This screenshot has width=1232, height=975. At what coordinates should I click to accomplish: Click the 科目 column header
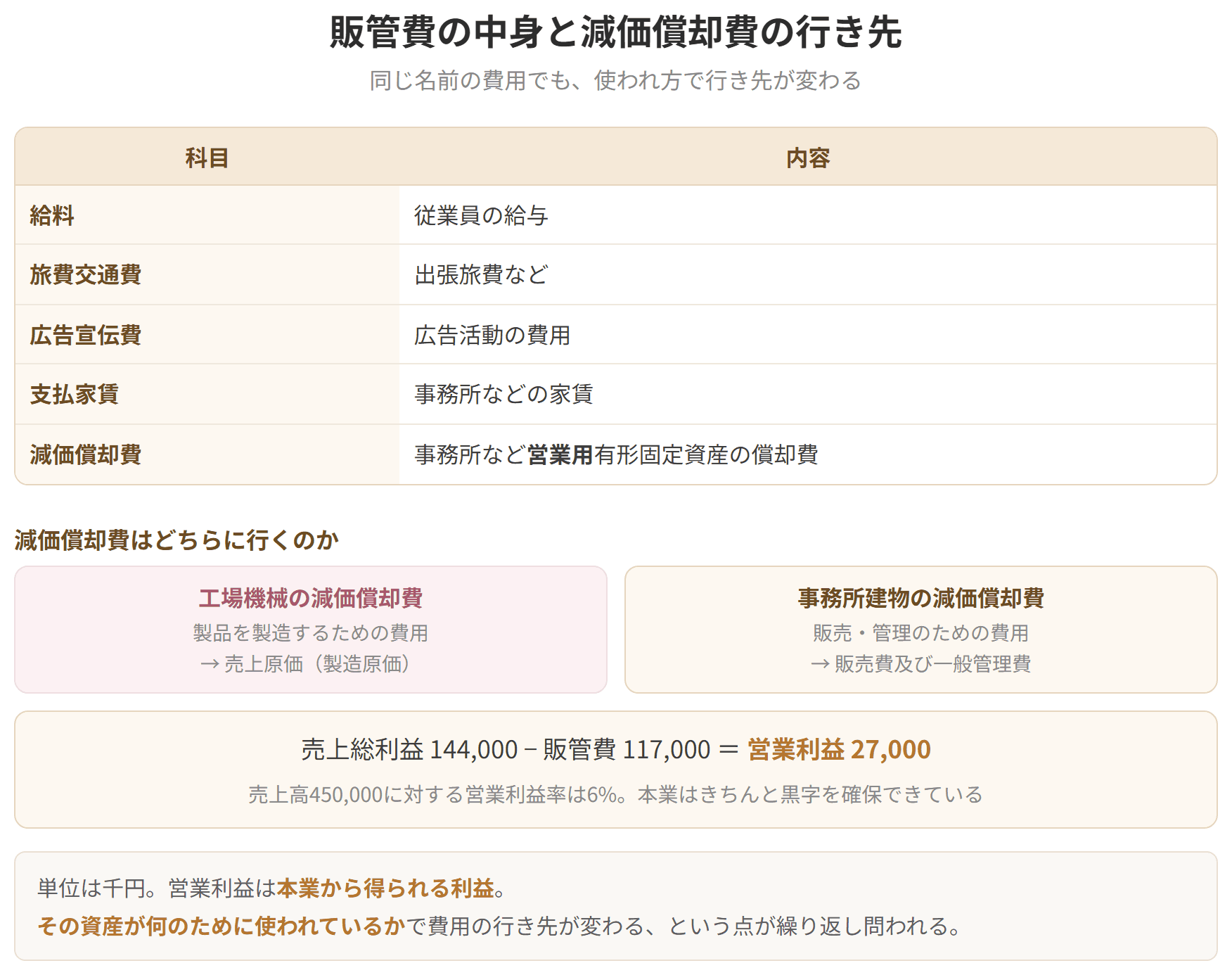click(207, 158)
